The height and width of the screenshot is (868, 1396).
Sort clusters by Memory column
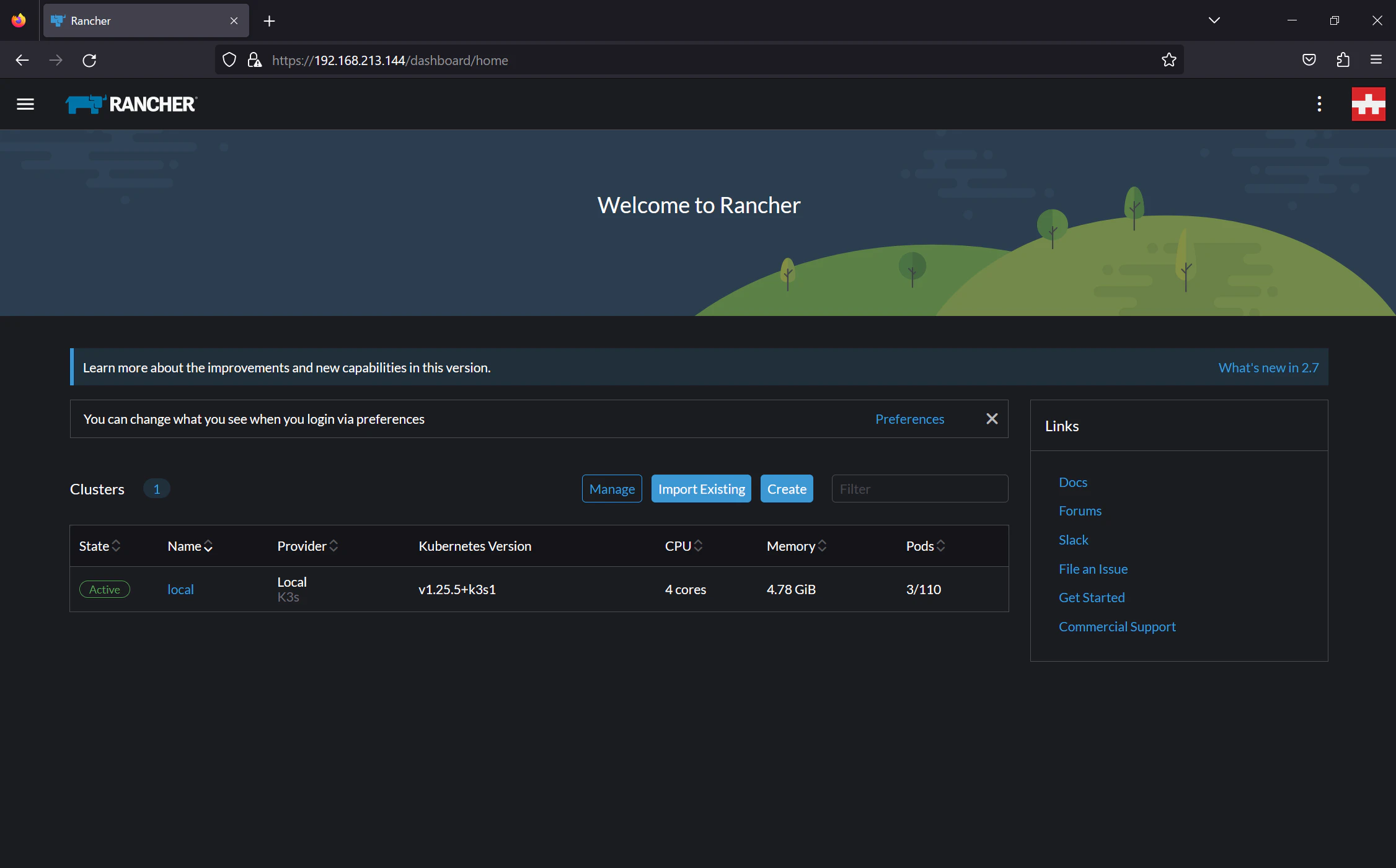[797, 546]
